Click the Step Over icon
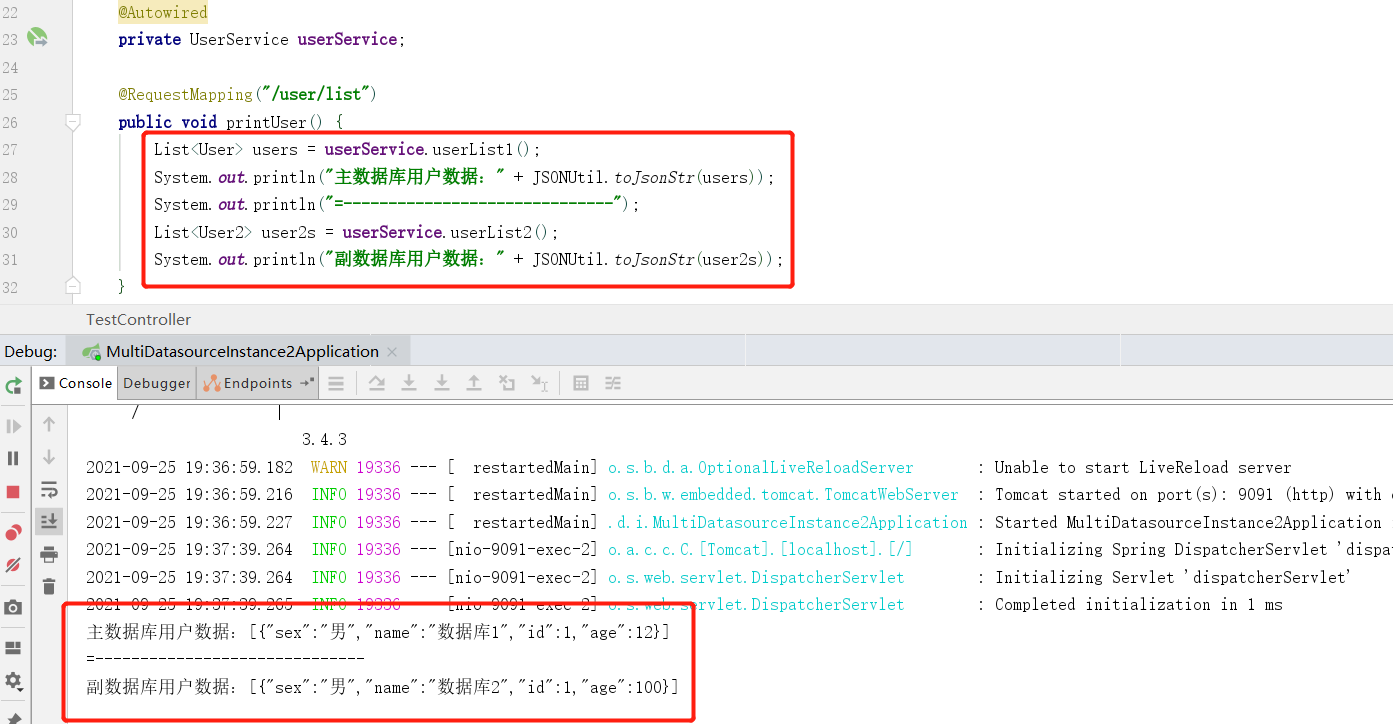The height and width of the screenshot is (724, 1393). point(377,383)
